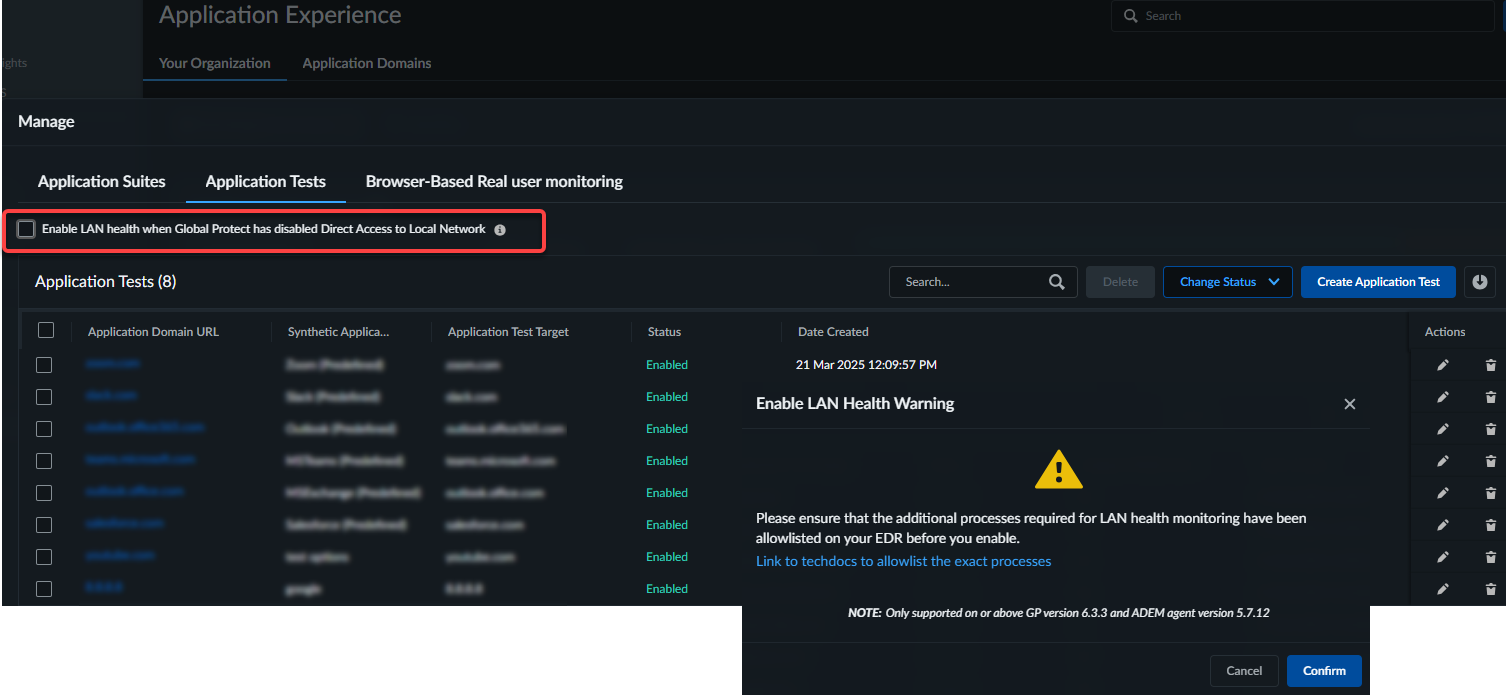Screen dimensions: 1506x695
Task: Enable the LAN health checkbox
Action: 26,230
